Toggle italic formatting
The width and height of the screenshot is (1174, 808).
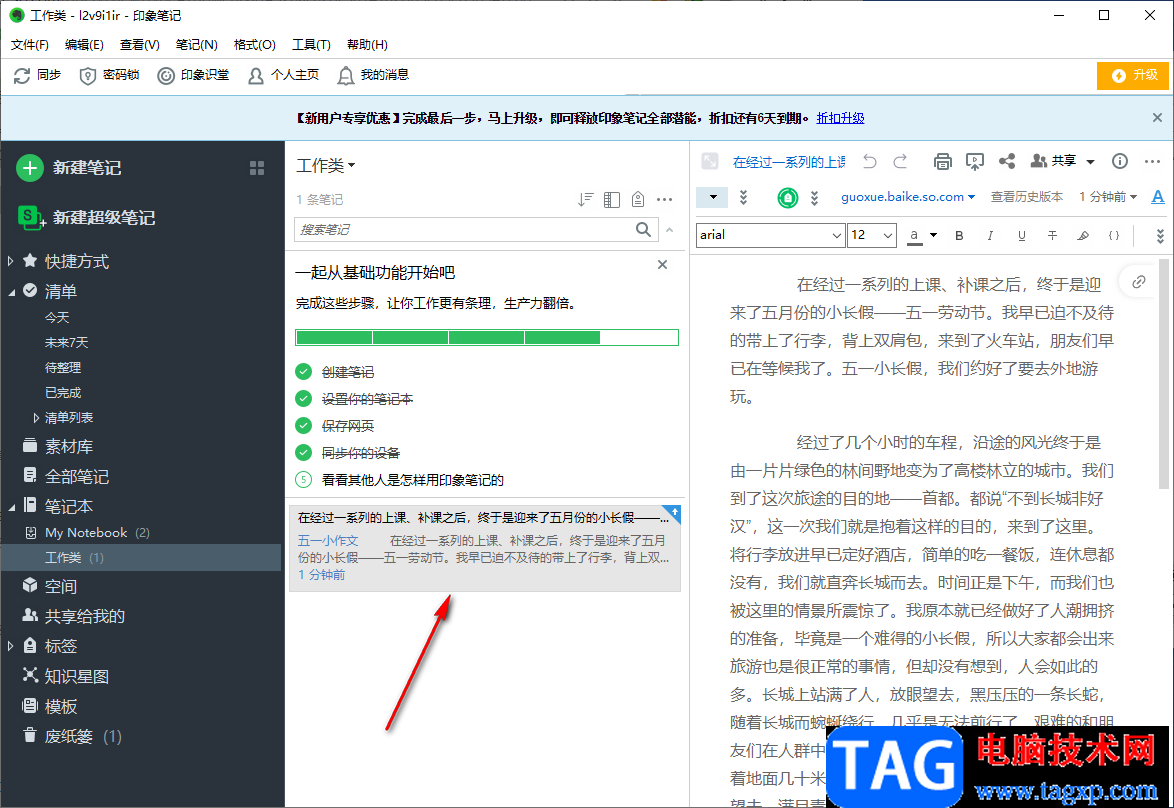(x=990, y=235)
